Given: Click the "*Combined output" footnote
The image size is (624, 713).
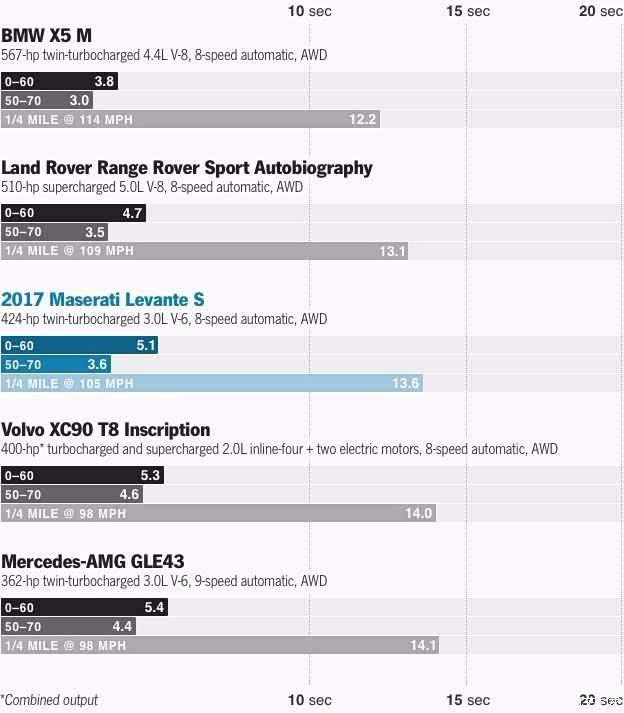Looking at the screenshot, I should pyautogui.click(x=49, y=700).
